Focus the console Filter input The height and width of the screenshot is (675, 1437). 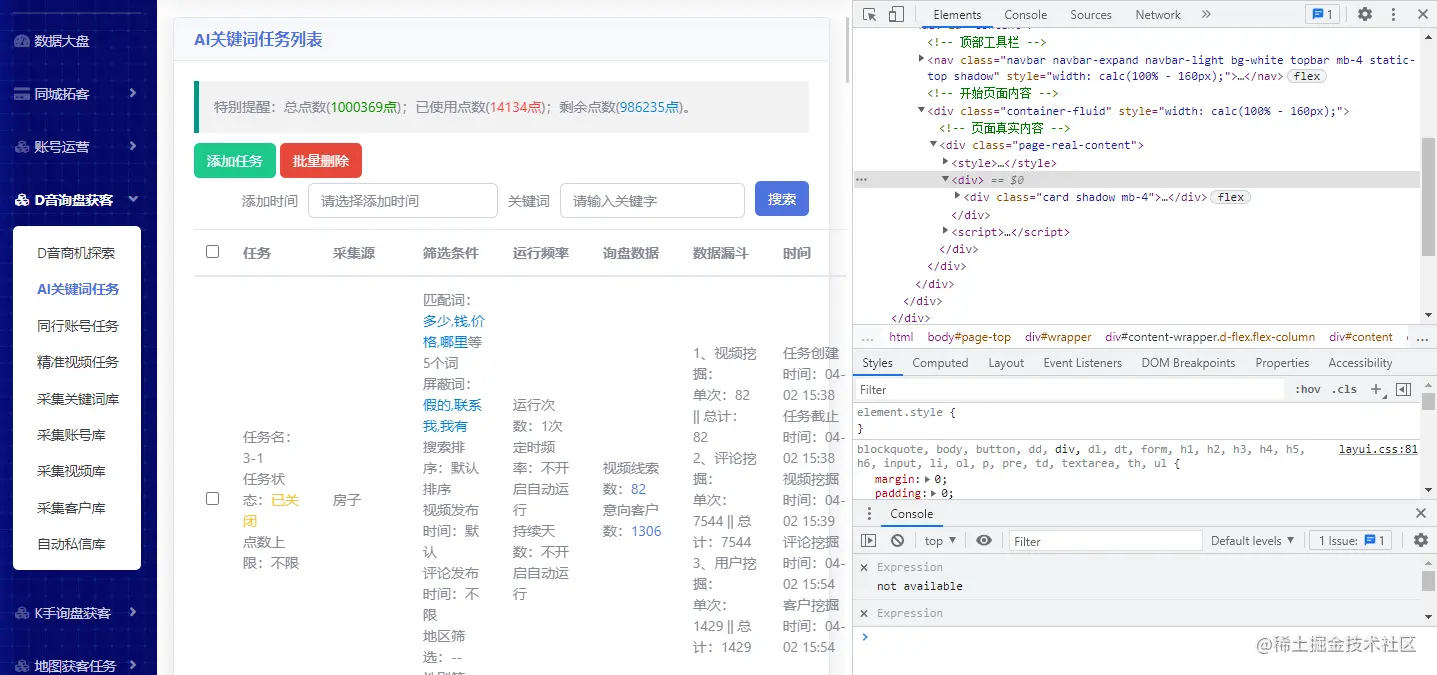pos(1105,540)
